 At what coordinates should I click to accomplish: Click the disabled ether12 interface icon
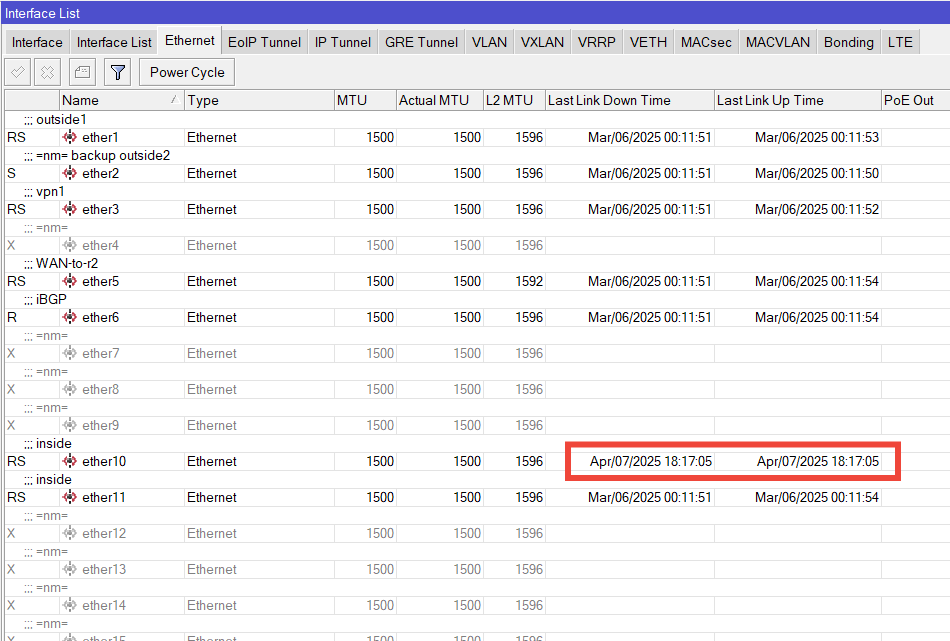tap(70, 533)
